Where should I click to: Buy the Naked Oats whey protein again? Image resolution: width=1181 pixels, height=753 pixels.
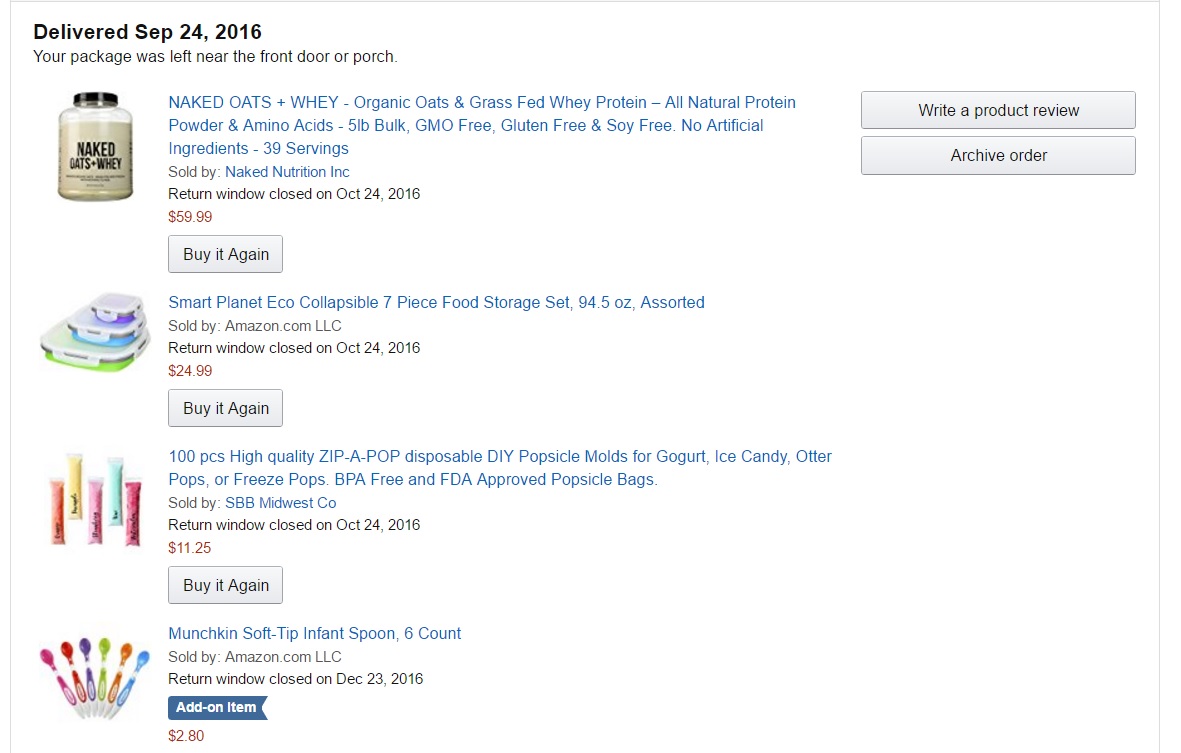(x=225, y=254)
